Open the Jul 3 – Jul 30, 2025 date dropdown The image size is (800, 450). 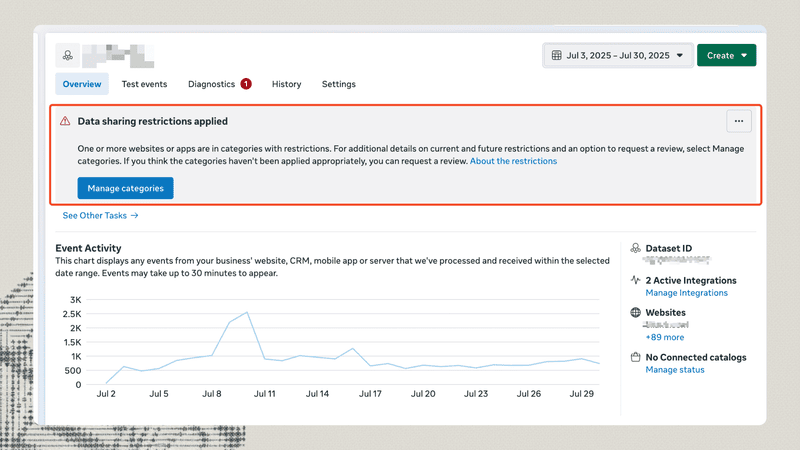[617, 55]
